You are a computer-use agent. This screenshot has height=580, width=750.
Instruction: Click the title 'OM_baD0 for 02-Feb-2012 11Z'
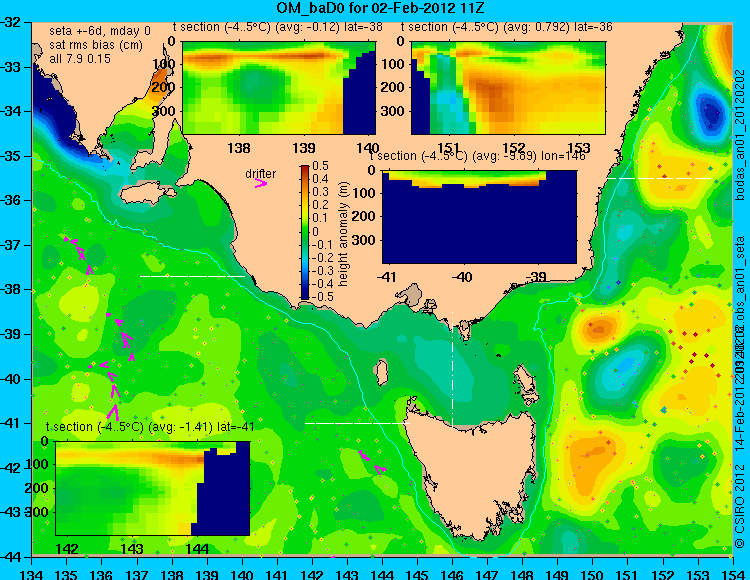click(x=380, y=8)
